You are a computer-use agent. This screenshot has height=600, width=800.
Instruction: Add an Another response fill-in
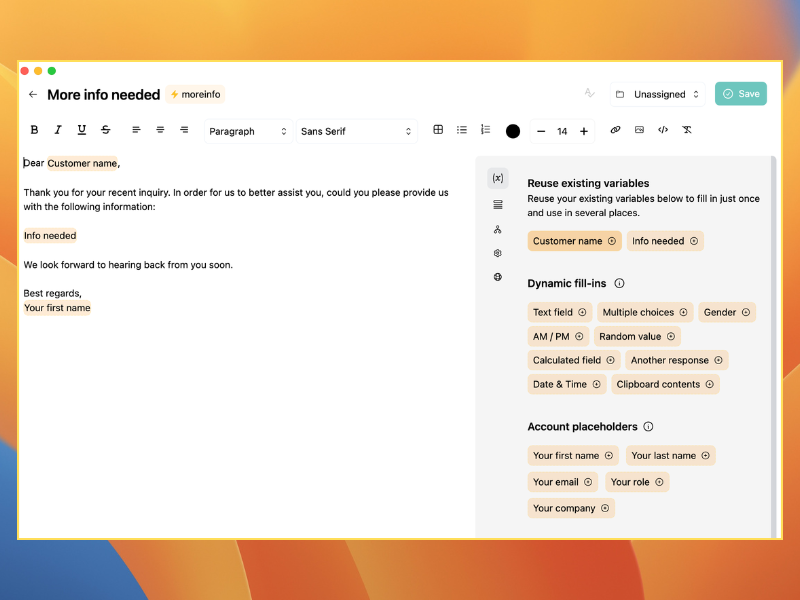click(x=677, y=360)
